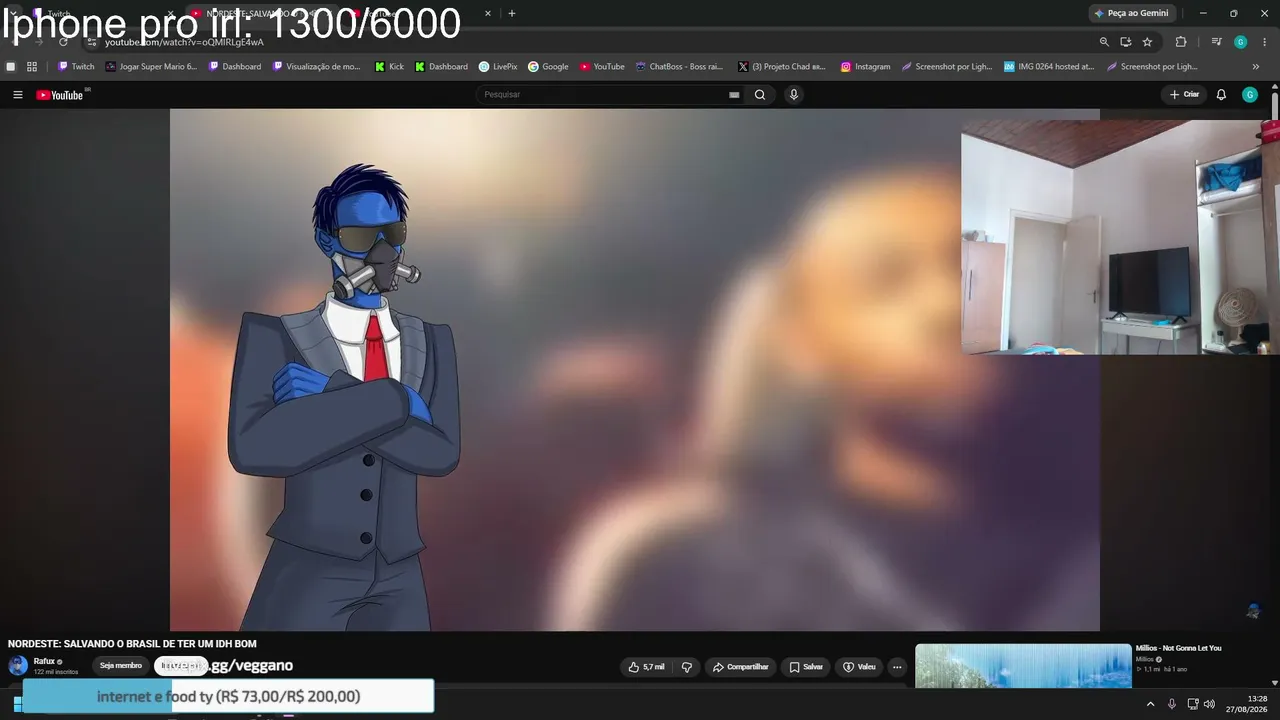Open the browser extensions puzzle icon
The width and height of the screenshot is (1280, 720).
click(1181, 42)
